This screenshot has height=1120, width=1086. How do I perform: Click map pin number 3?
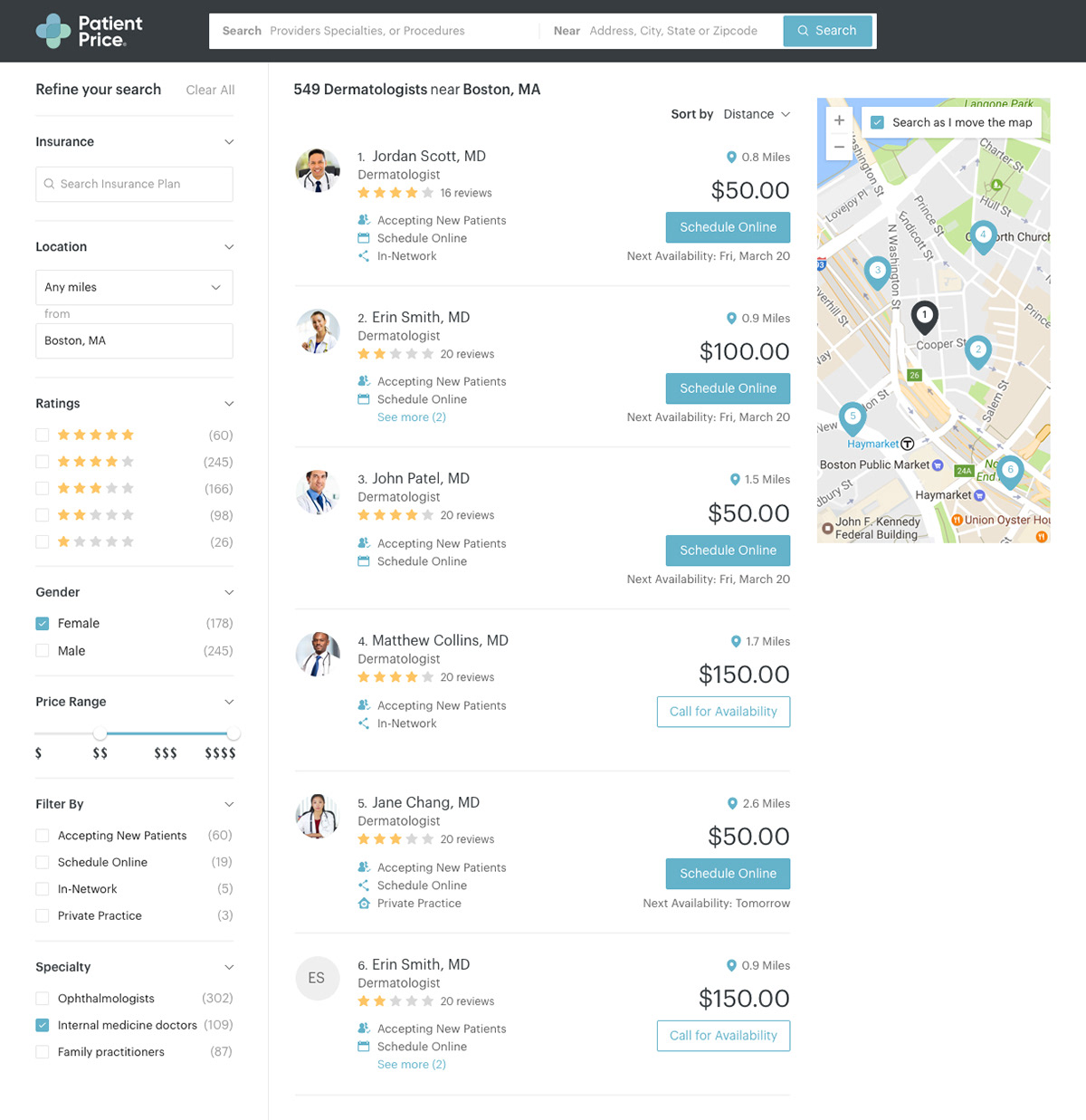(x=877, y=272)
